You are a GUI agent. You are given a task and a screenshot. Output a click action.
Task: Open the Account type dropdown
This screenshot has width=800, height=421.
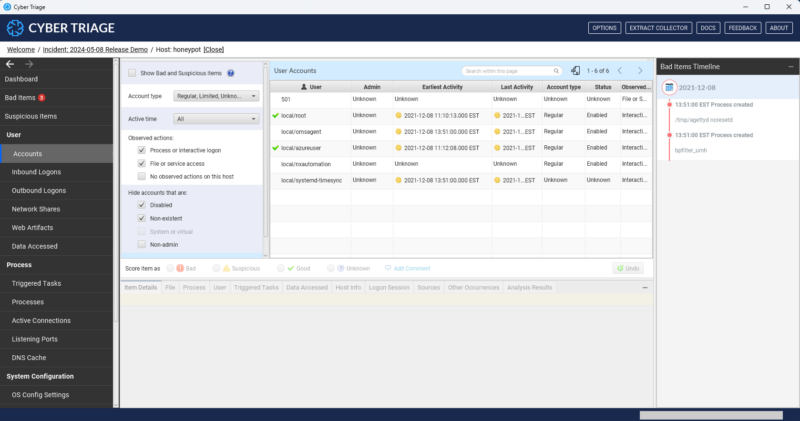(x=216, y=96)
